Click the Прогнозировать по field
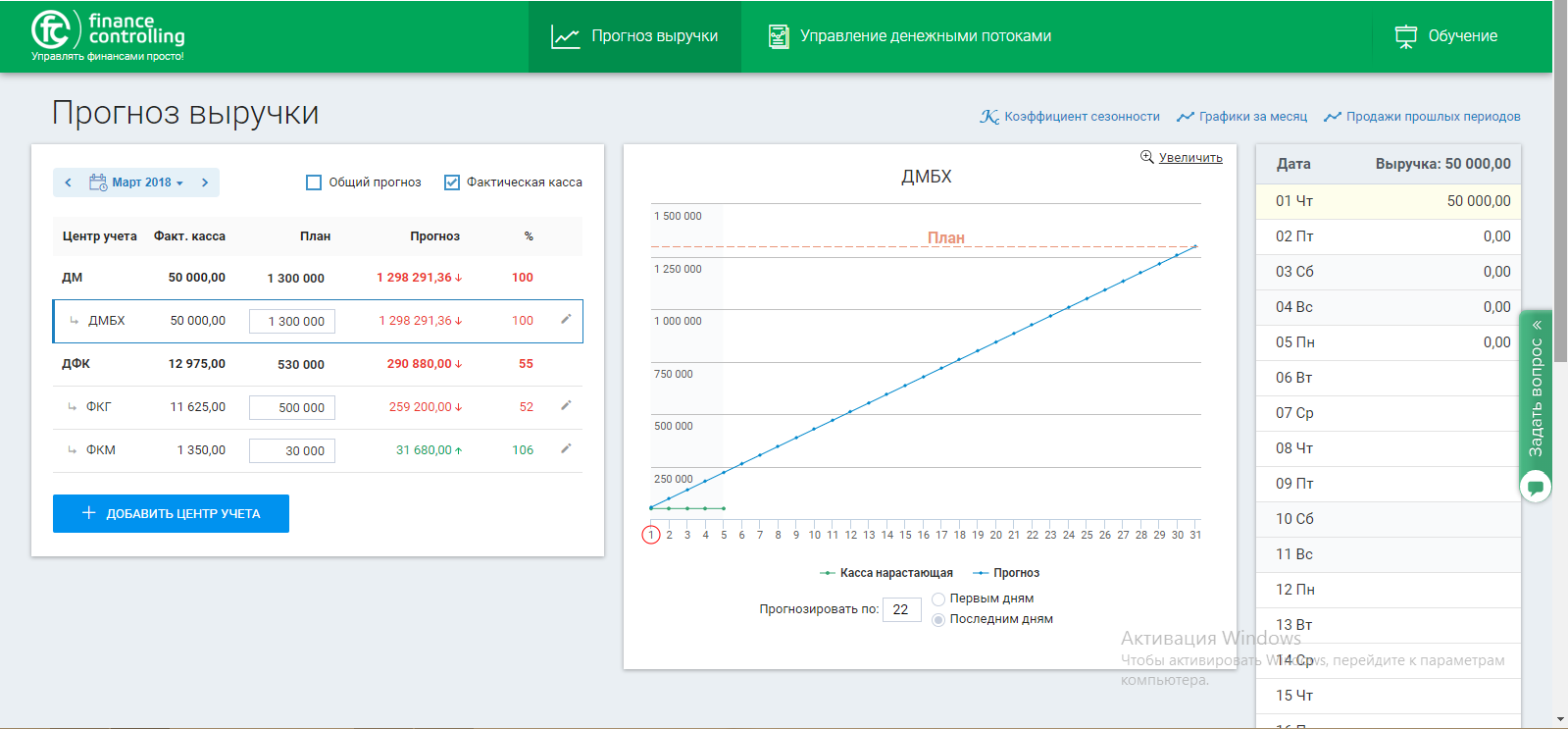 pos(902,610)
